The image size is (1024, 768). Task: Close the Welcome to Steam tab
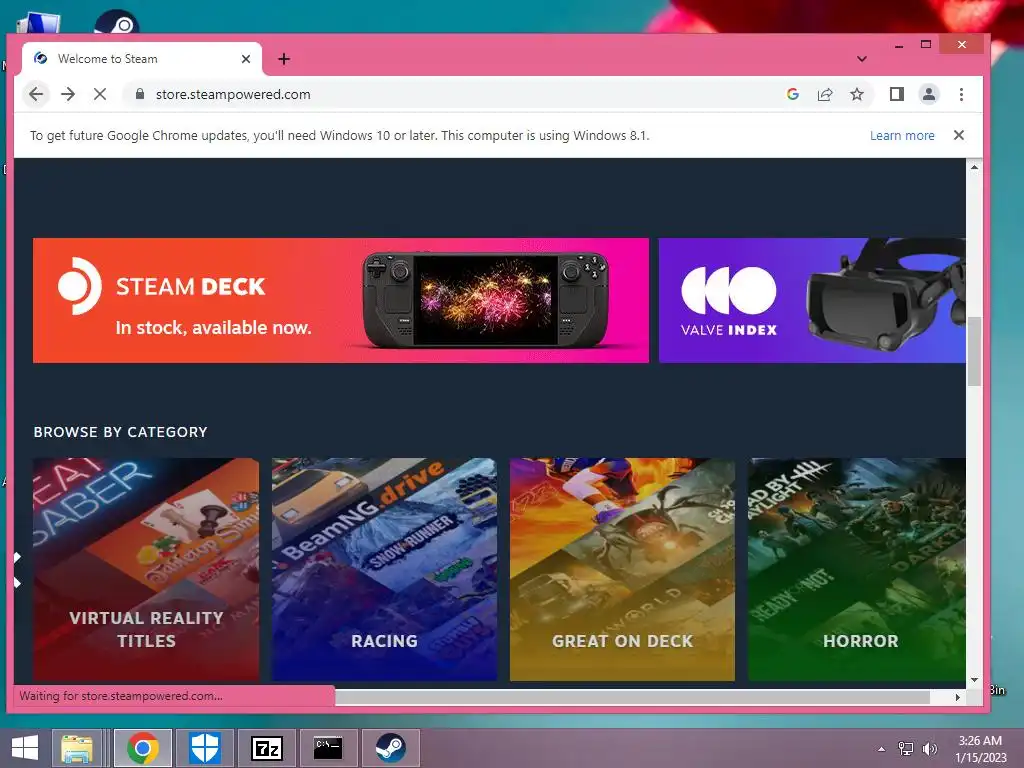tap(246, 59)
